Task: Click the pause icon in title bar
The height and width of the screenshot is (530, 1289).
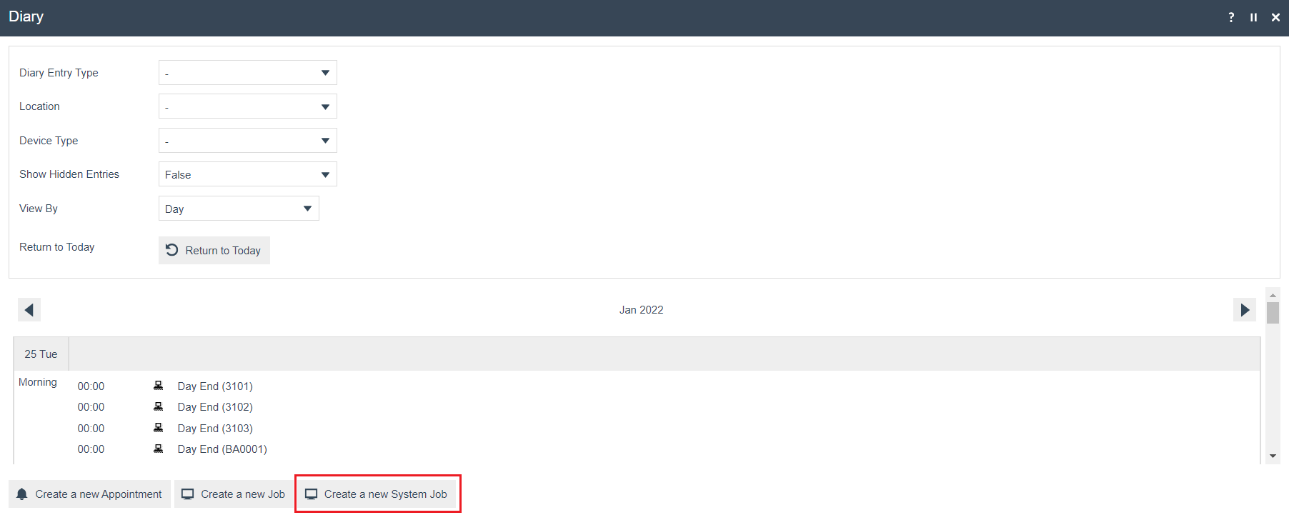Action: coord(1253,18)
